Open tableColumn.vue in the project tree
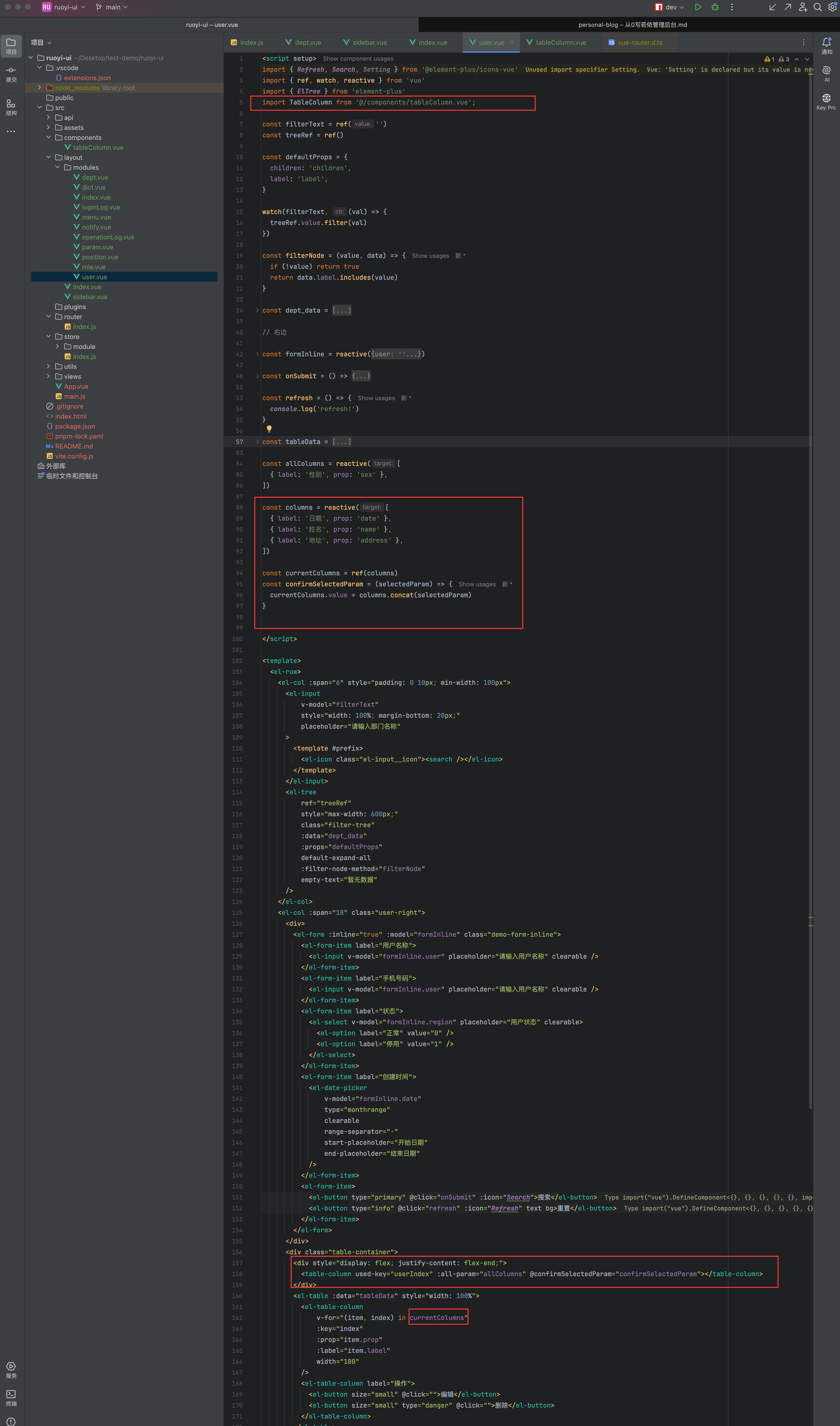The height and width of the screenshot is (1426, 840). [98, 148]
